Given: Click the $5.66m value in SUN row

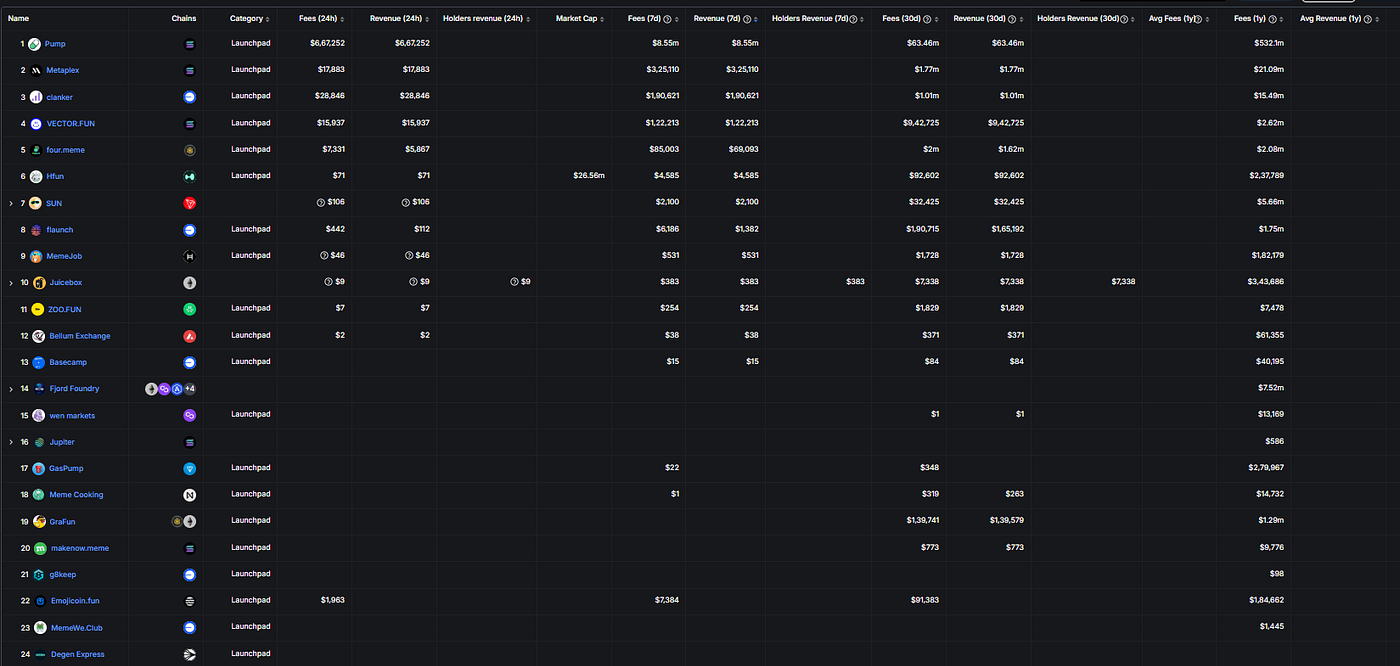Looking at the screenshot, I should tap(1271, 203).
